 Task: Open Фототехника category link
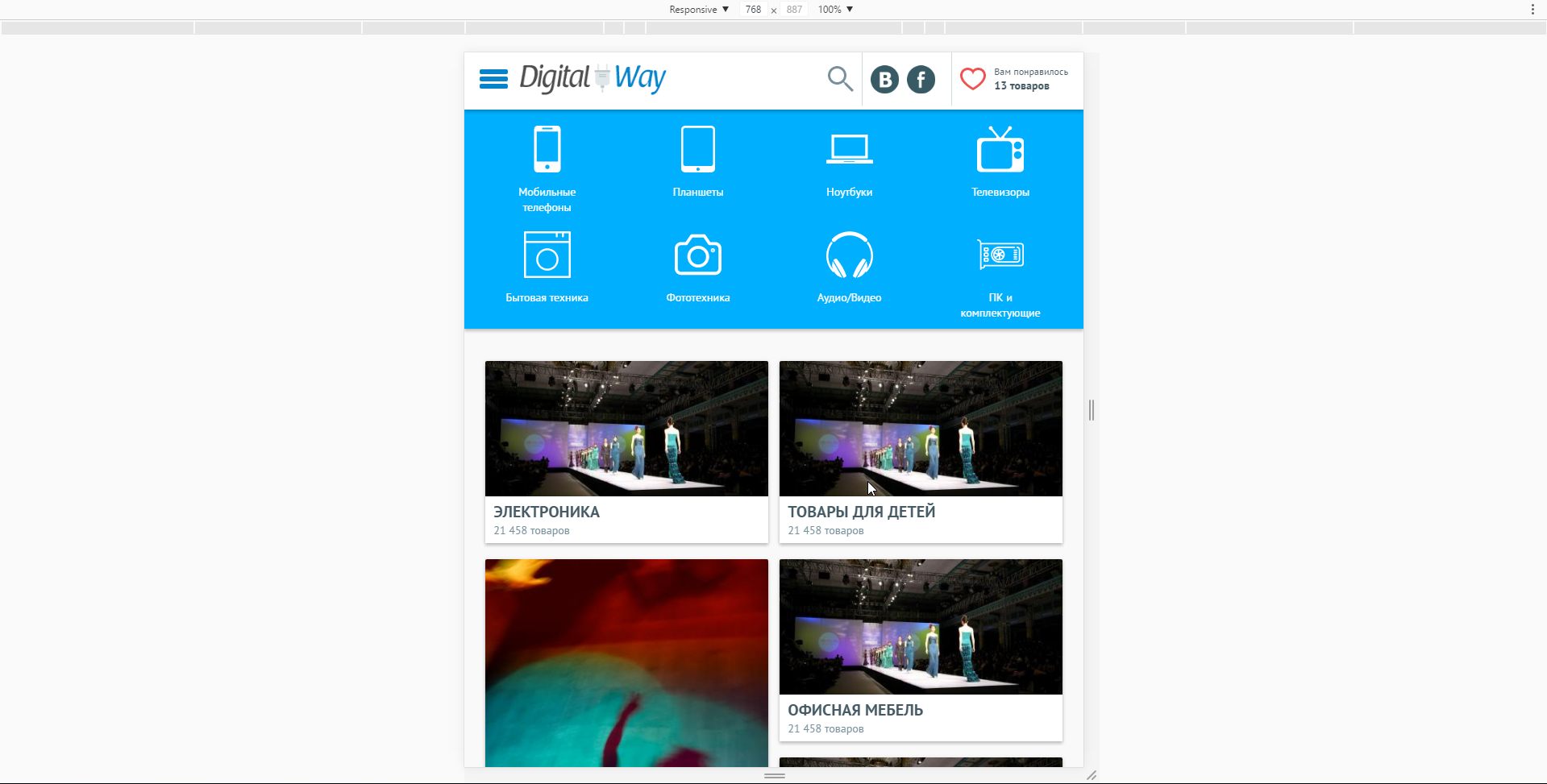[x=698, y=297]
